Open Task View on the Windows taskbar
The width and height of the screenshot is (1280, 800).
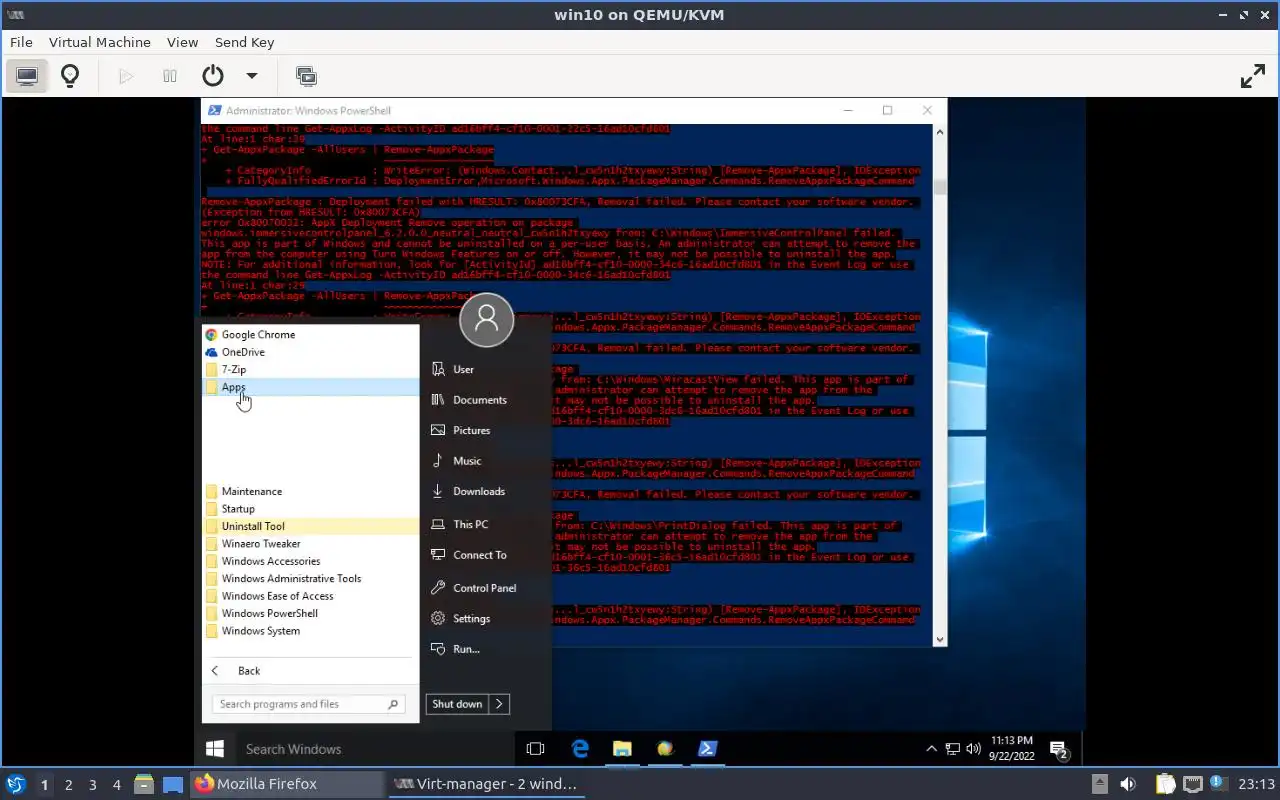click(x=535, y=748)
